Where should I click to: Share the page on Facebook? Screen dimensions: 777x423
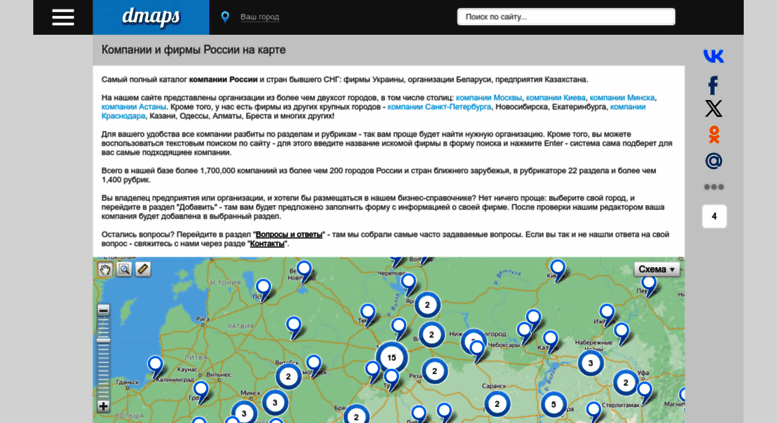[714, 85]
